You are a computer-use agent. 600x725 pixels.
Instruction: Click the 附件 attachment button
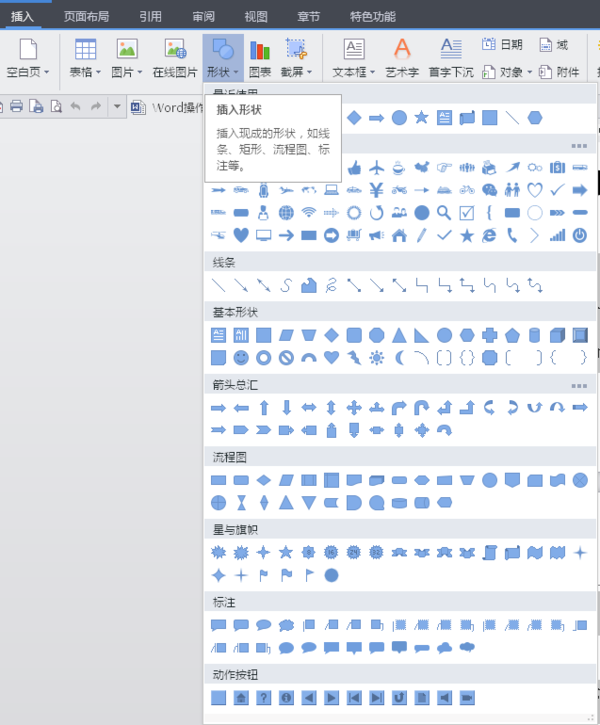pyautogui.click(x=559, y=72)
